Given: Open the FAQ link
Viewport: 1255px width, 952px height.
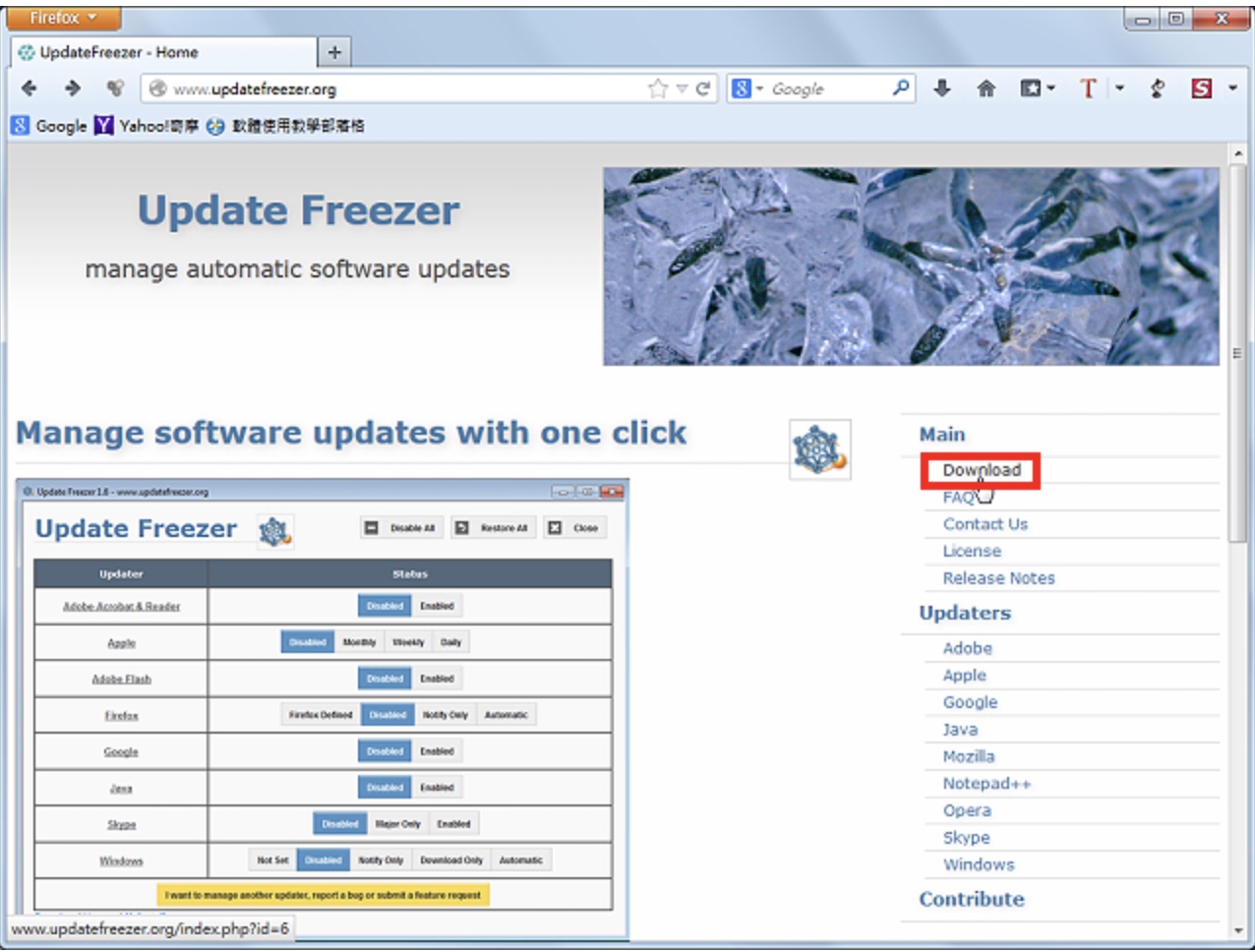Looking at the screenshot, I should point(959,497).
